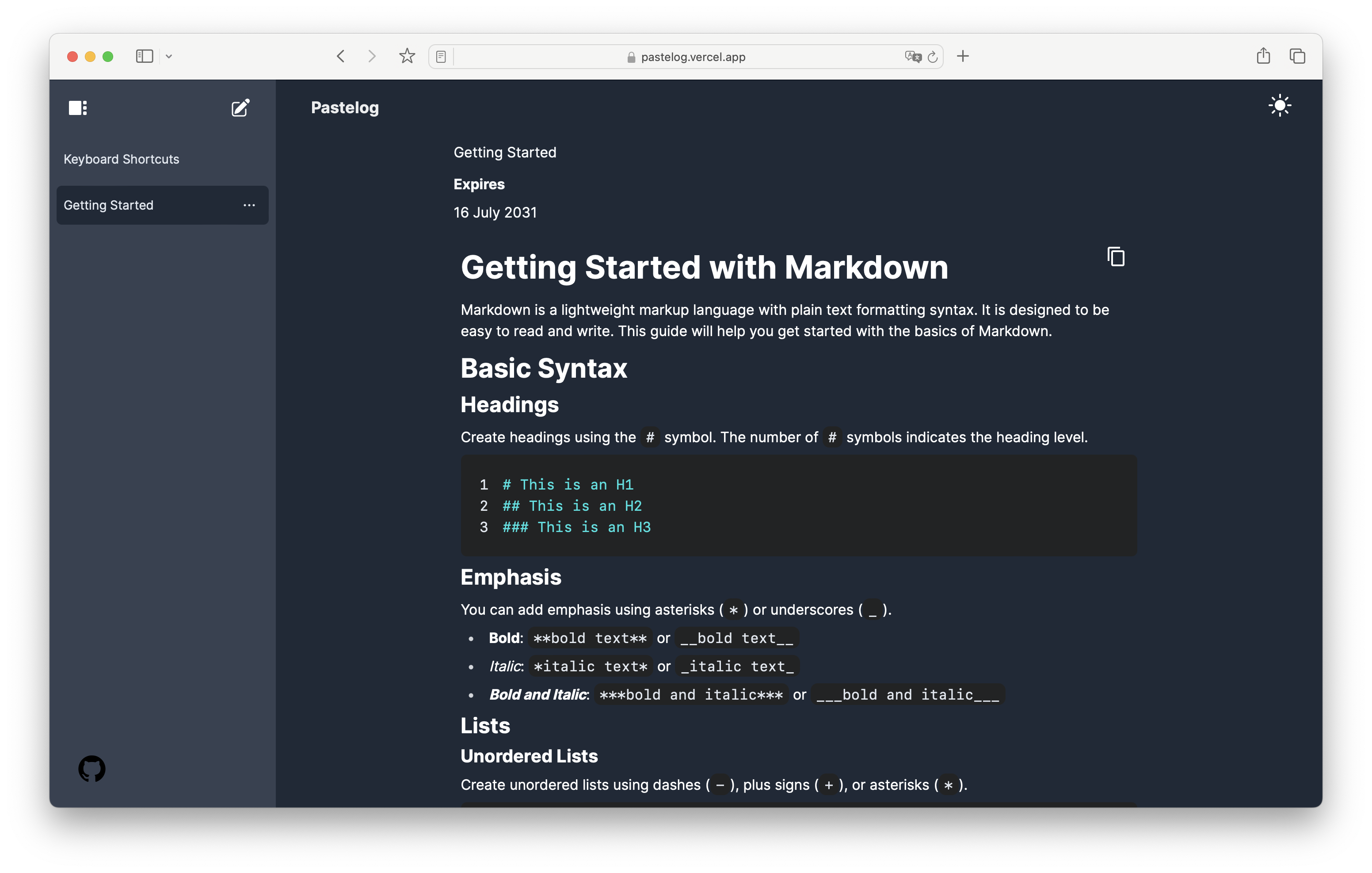1372x873 pixels.
Task: Bookmark page with star icon
Action: pos(407,57)
